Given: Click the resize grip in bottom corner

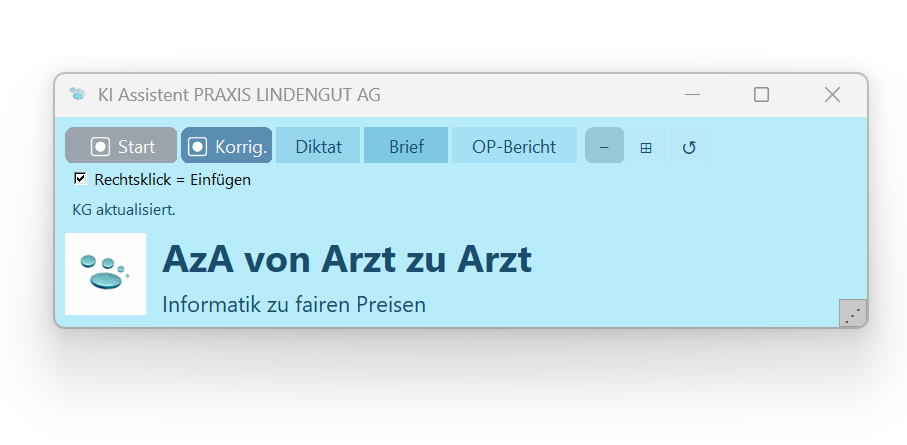Looking at the screenshot, I should (x=852, y=313).
